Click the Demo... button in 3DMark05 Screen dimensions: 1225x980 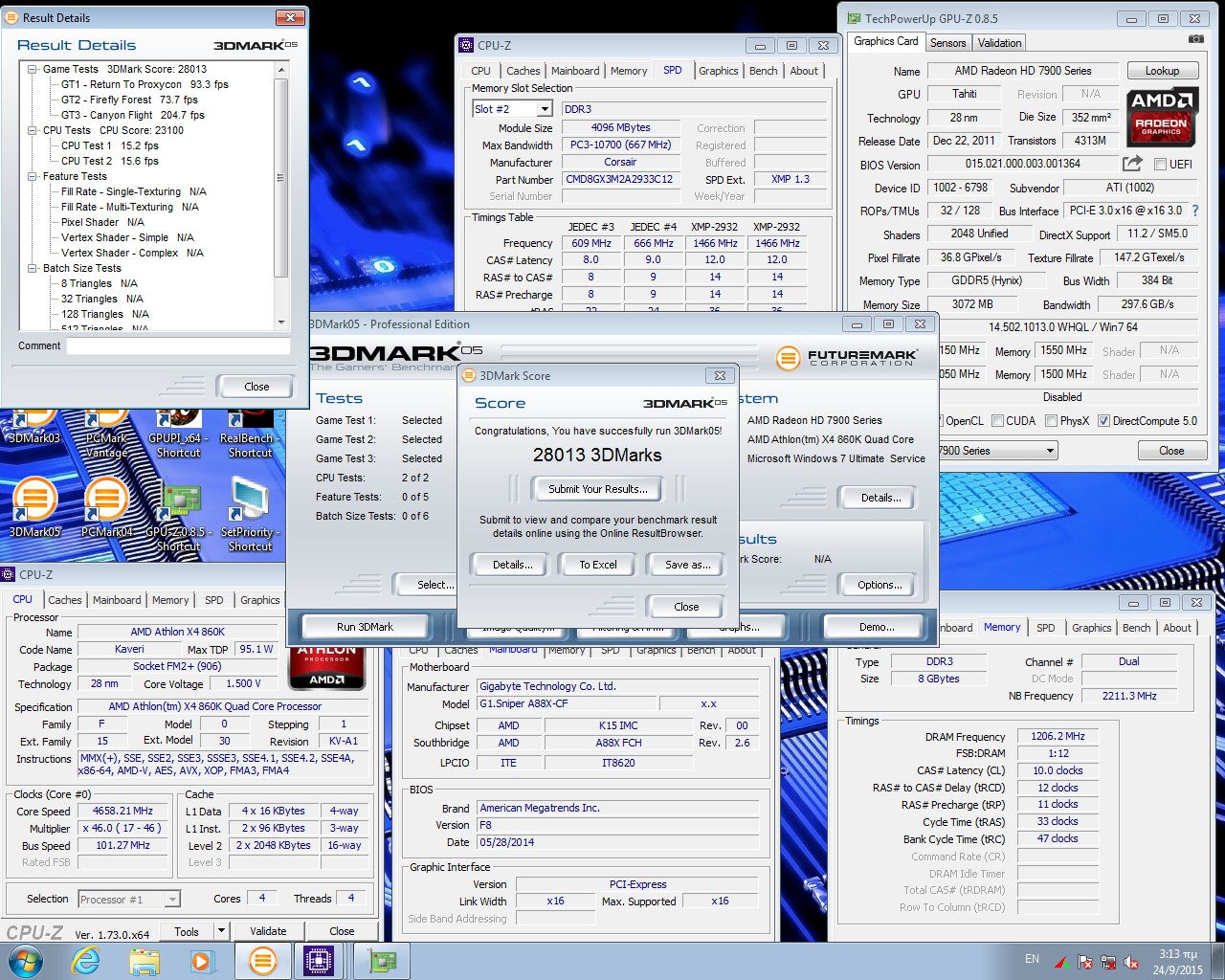point(877,627)
